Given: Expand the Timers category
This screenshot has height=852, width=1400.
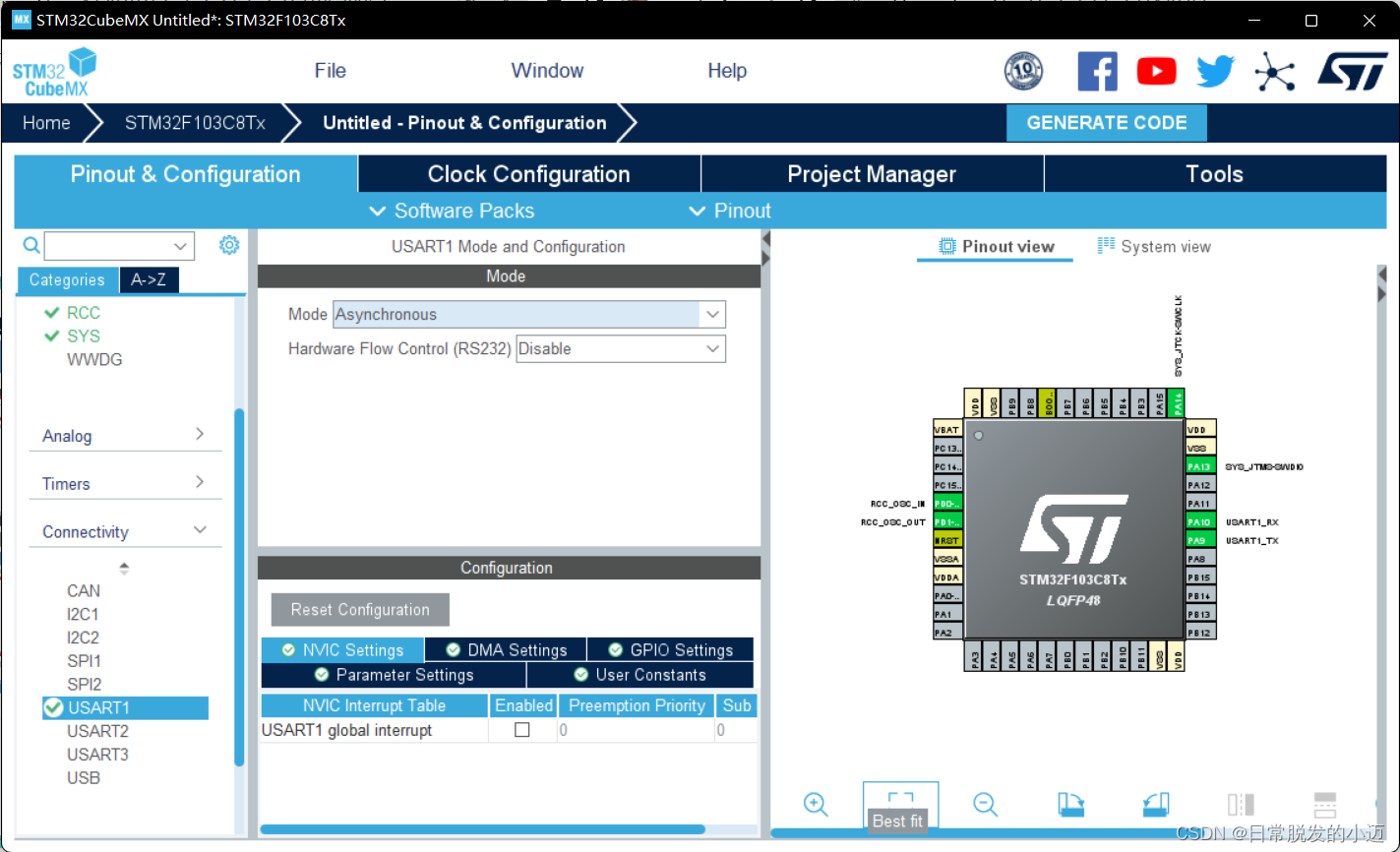Looking at the screenshot, I should (x=125, y=483).
